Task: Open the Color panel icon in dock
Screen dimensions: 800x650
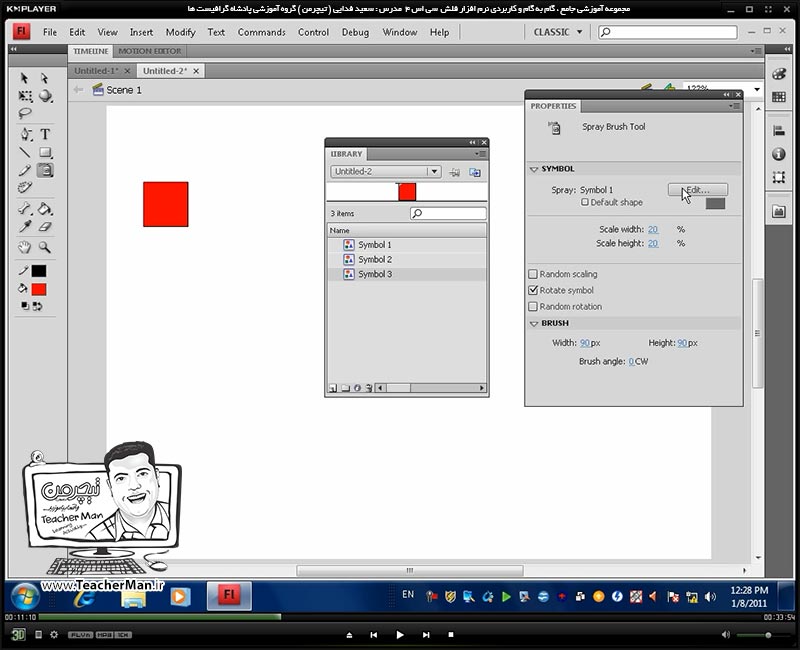Action: tap(779, 74)
